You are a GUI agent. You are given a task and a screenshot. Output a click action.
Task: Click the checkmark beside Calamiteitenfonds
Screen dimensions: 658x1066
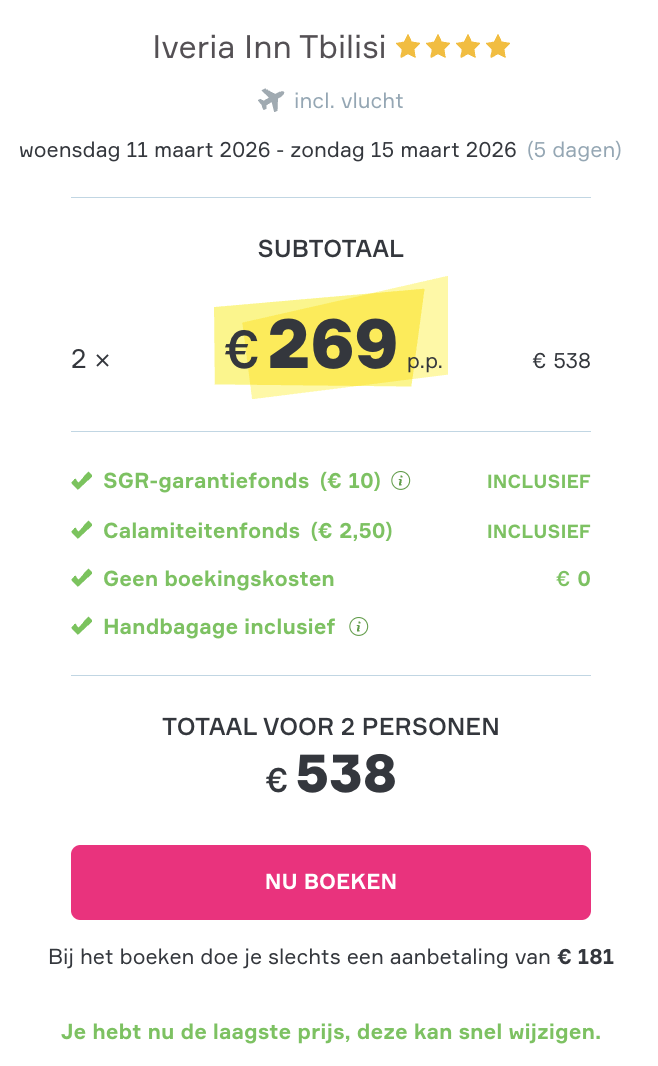[82, 530]
